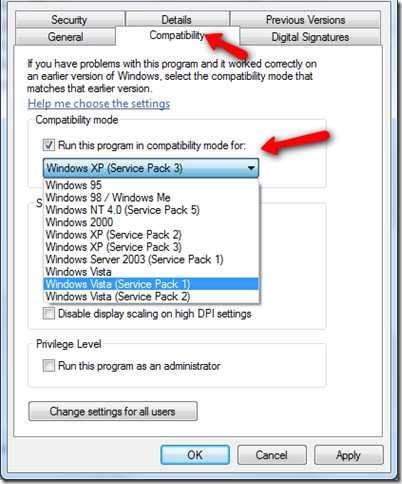Enable Disable display scaling on high DPI

[x=49, y=313]
